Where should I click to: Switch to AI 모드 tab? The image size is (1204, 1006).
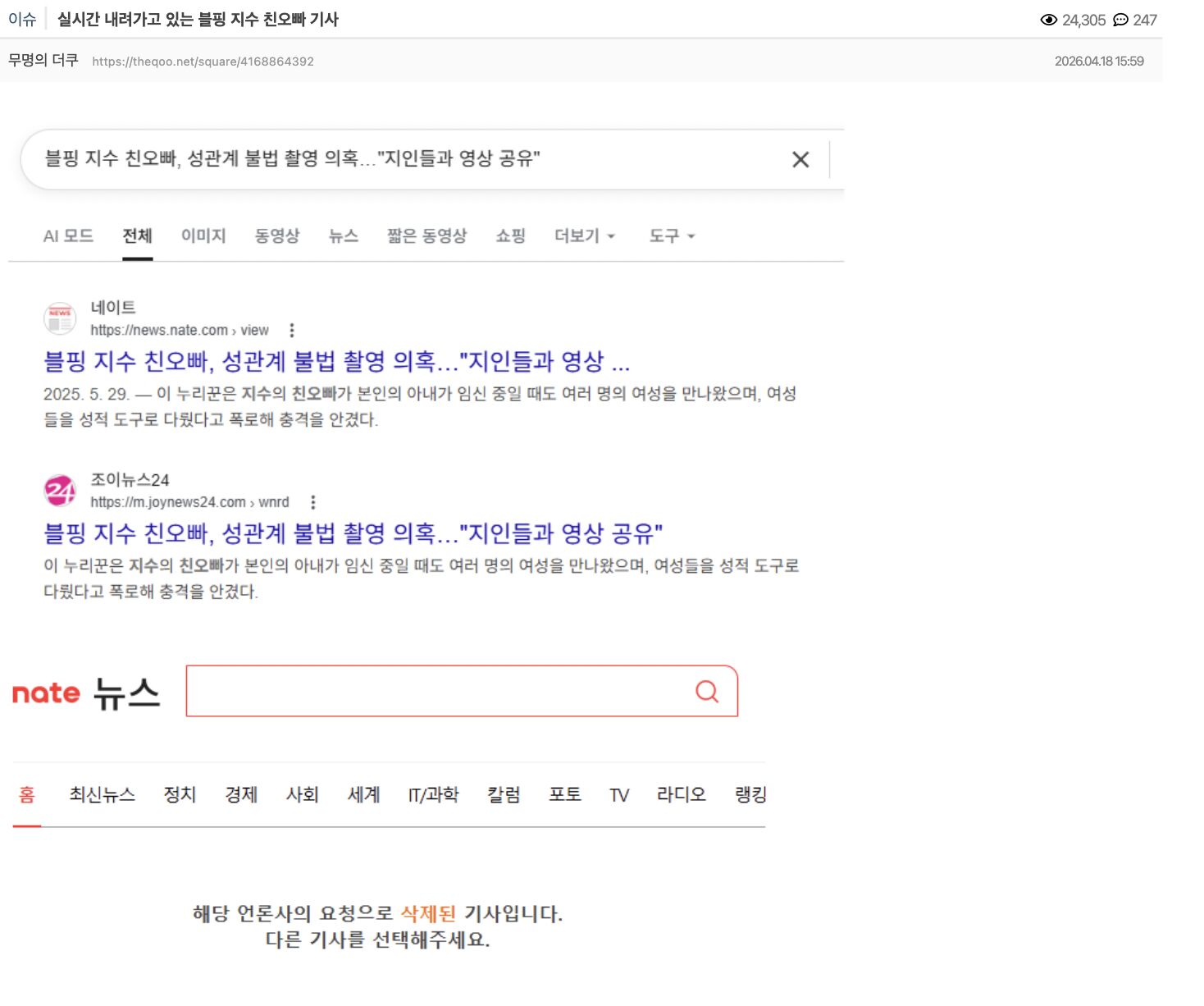click(68, 235)
